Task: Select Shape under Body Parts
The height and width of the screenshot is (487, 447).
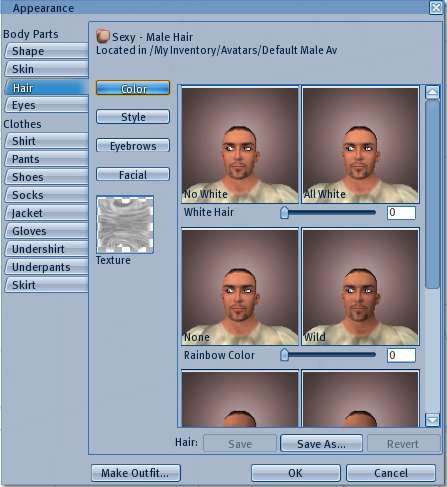Action: [x=46, y=51]
